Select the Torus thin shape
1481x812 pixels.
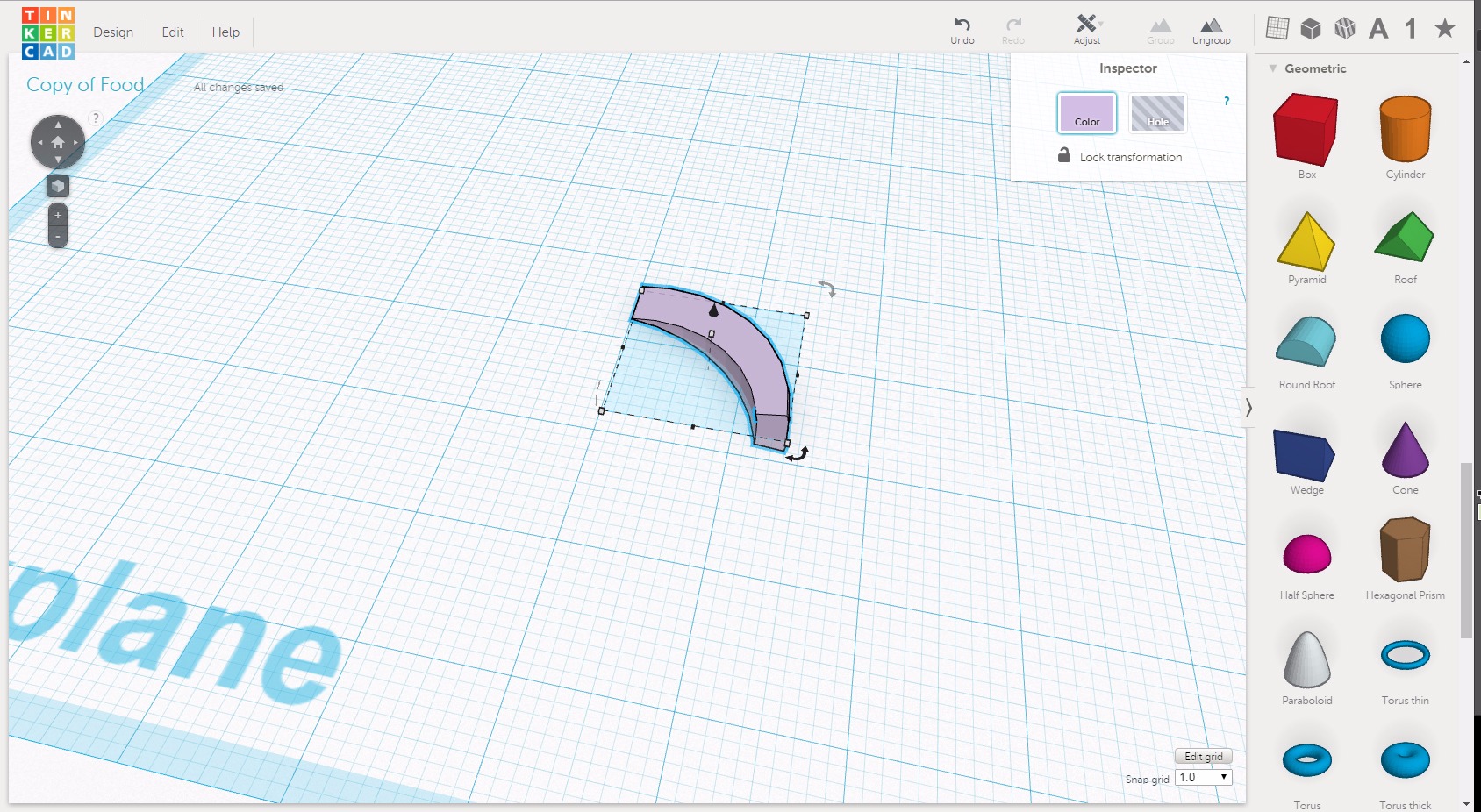(x=1406, y=655)
